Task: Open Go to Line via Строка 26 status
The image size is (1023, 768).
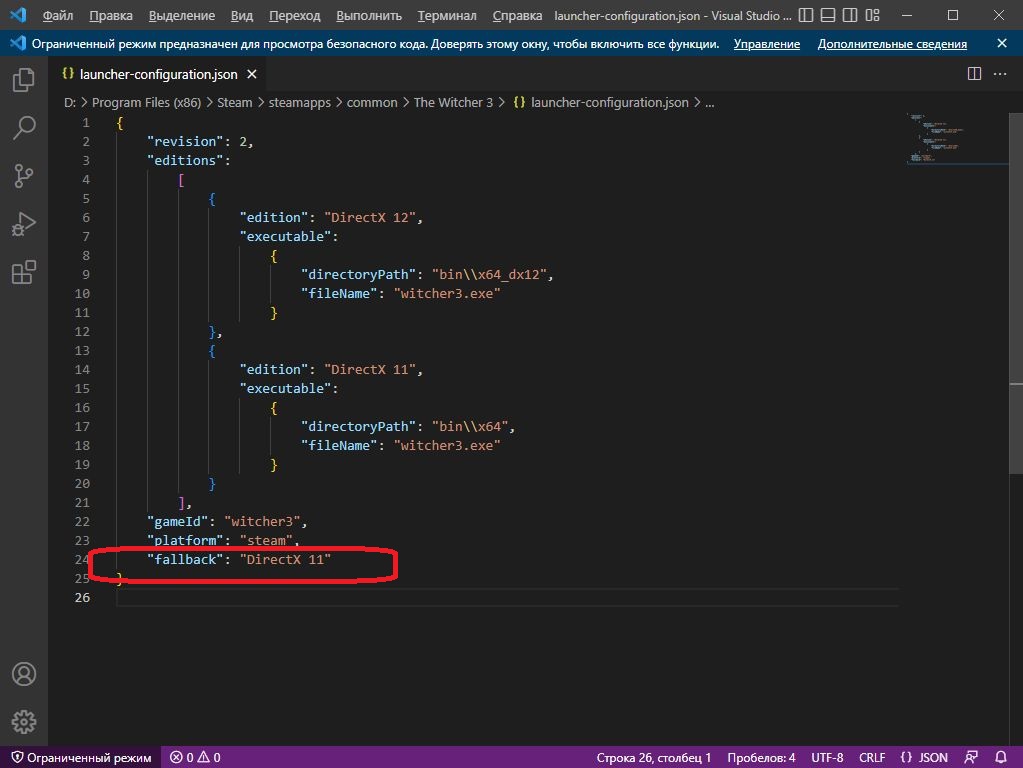Action: click(x=654, y=757)
